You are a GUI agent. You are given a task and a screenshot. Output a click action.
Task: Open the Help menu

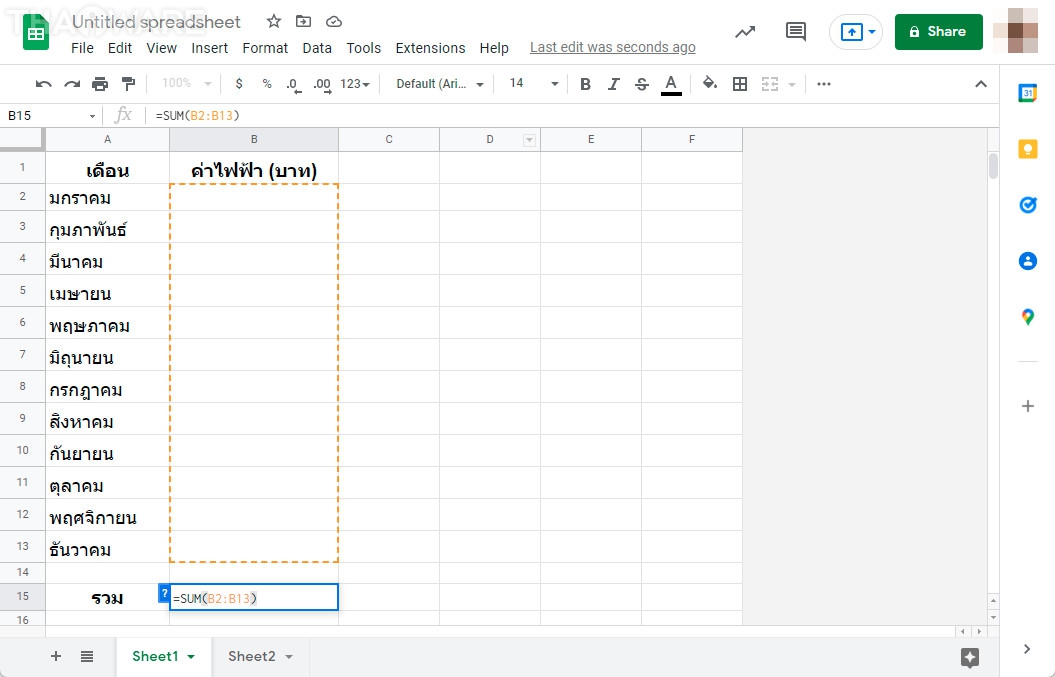tap(494, 48)
